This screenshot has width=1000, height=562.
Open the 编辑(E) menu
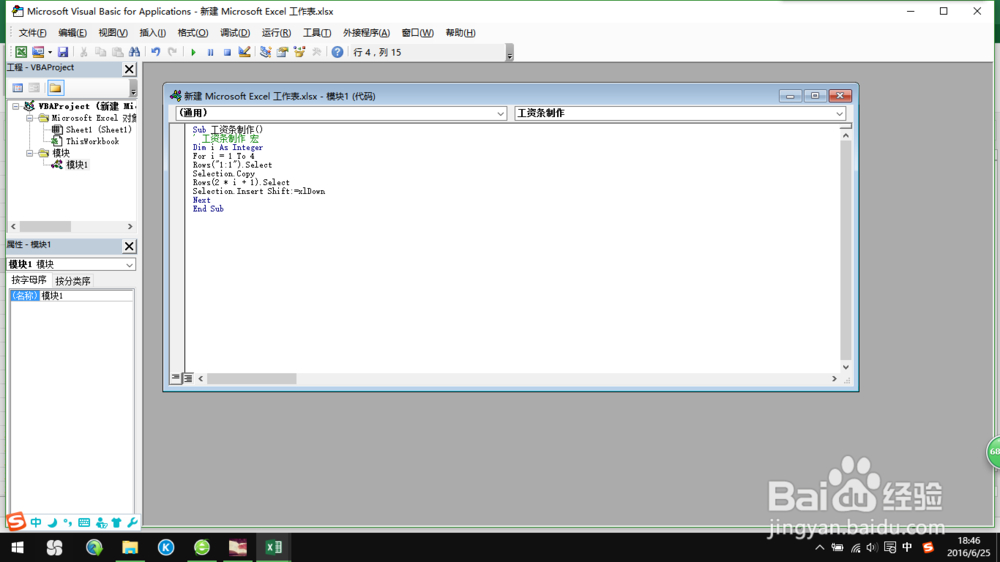click(x=72, y=33)
